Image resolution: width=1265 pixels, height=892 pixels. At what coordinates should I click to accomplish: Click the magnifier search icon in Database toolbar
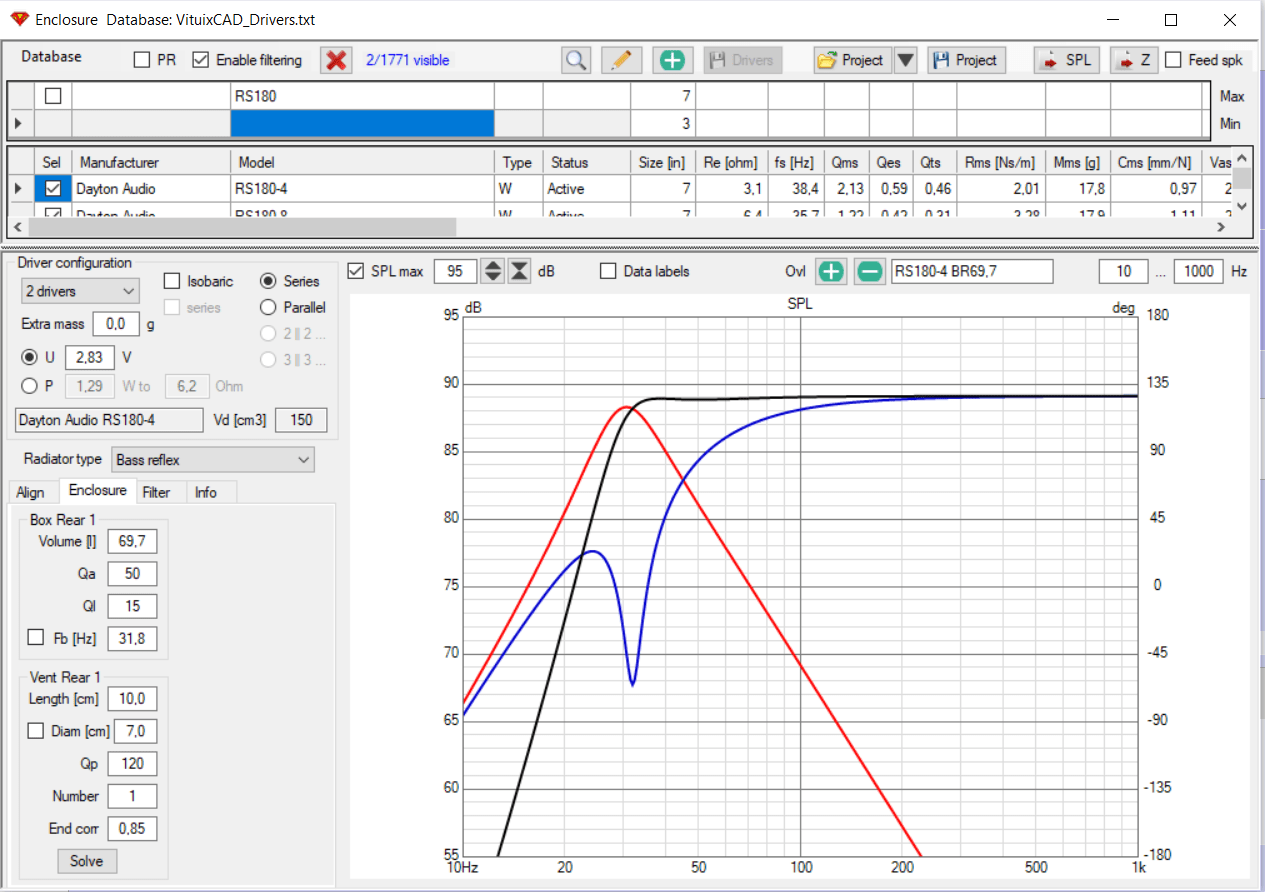(576, 60)
